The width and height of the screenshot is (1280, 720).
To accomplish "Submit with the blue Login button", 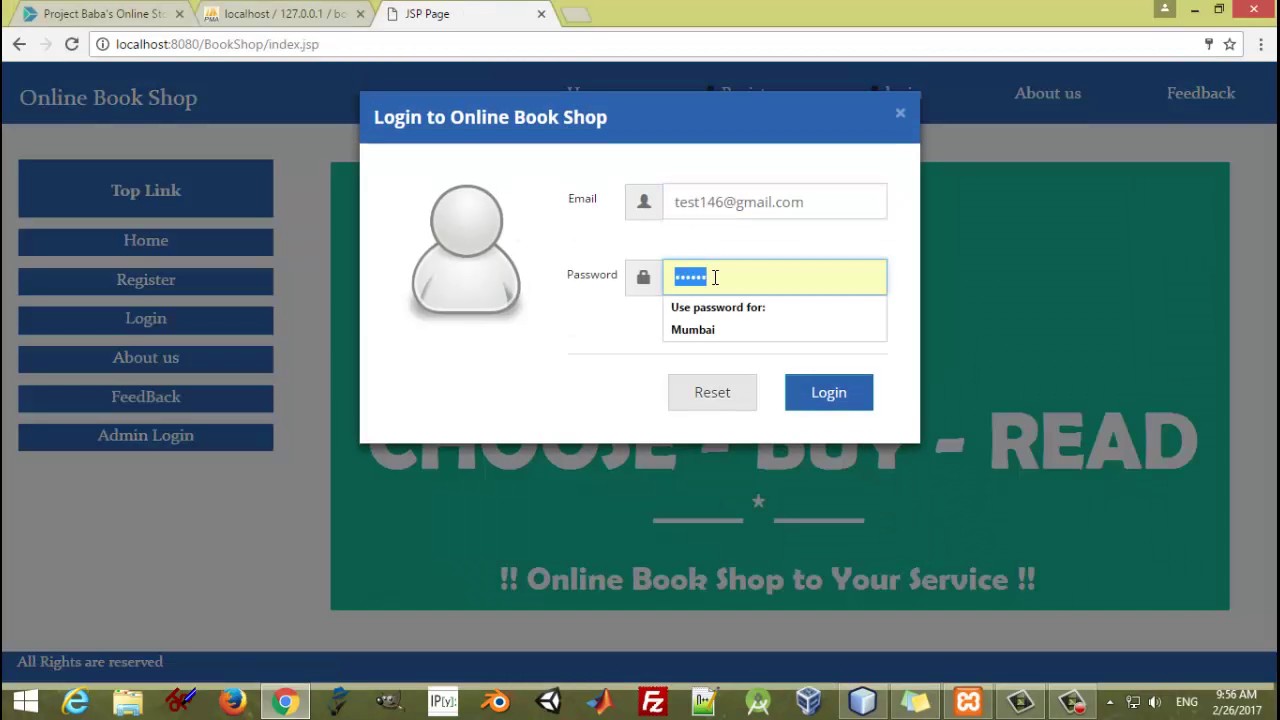I will [829, 392].
